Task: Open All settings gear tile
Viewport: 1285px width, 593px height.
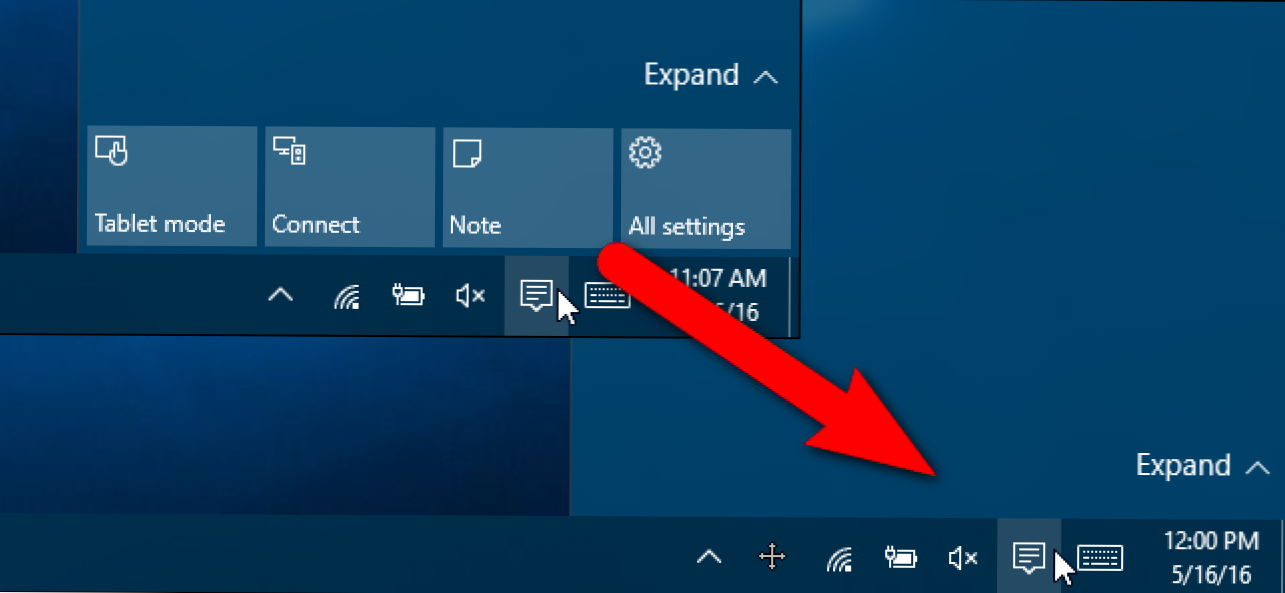Action: pos(705,187)
